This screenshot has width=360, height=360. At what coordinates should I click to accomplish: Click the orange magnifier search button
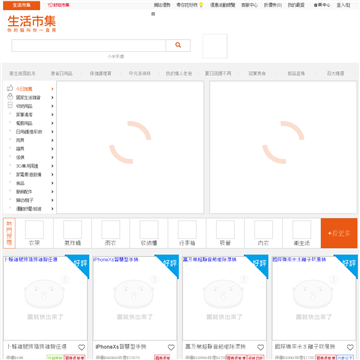tap(178, 45)
